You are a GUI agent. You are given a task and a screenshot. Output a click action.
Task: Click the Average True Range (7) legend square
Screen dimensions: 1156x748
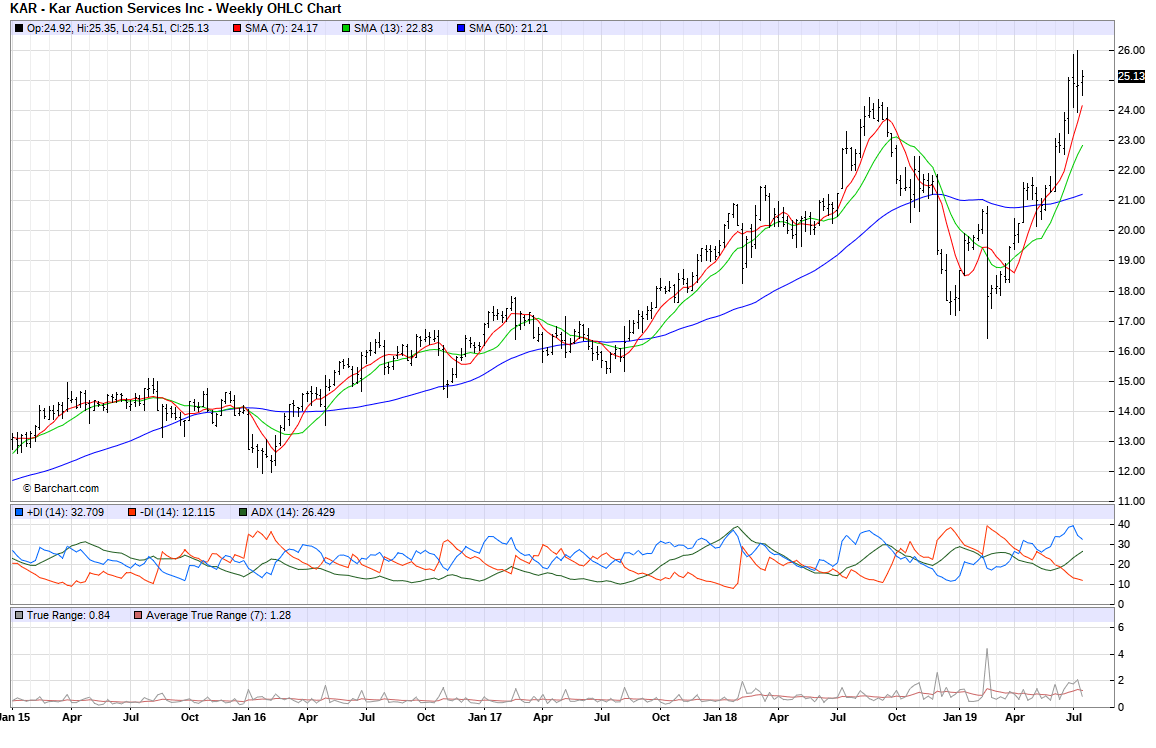[139, 614]
